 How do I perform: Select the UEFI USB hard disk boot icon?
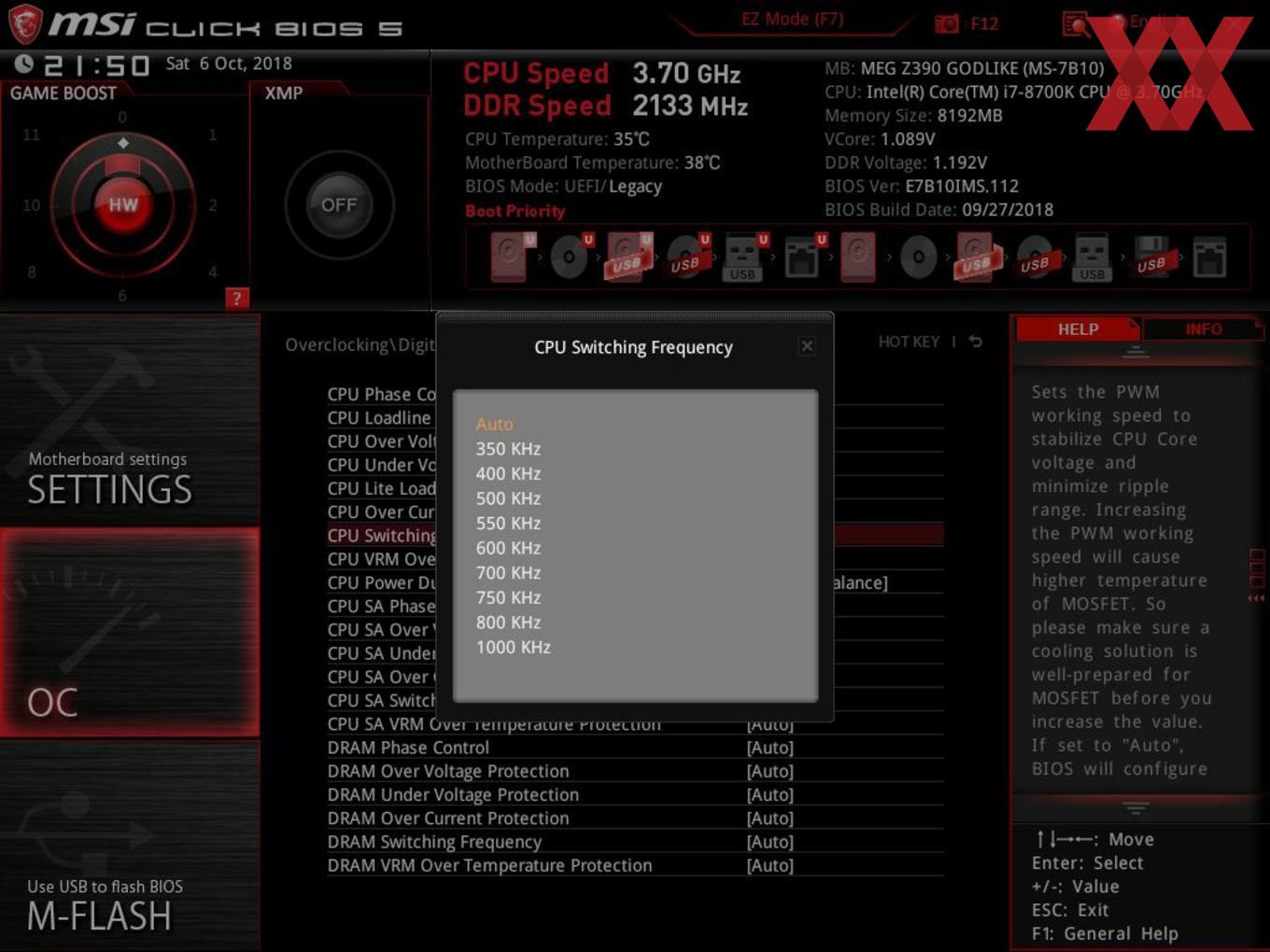(628, 257)
